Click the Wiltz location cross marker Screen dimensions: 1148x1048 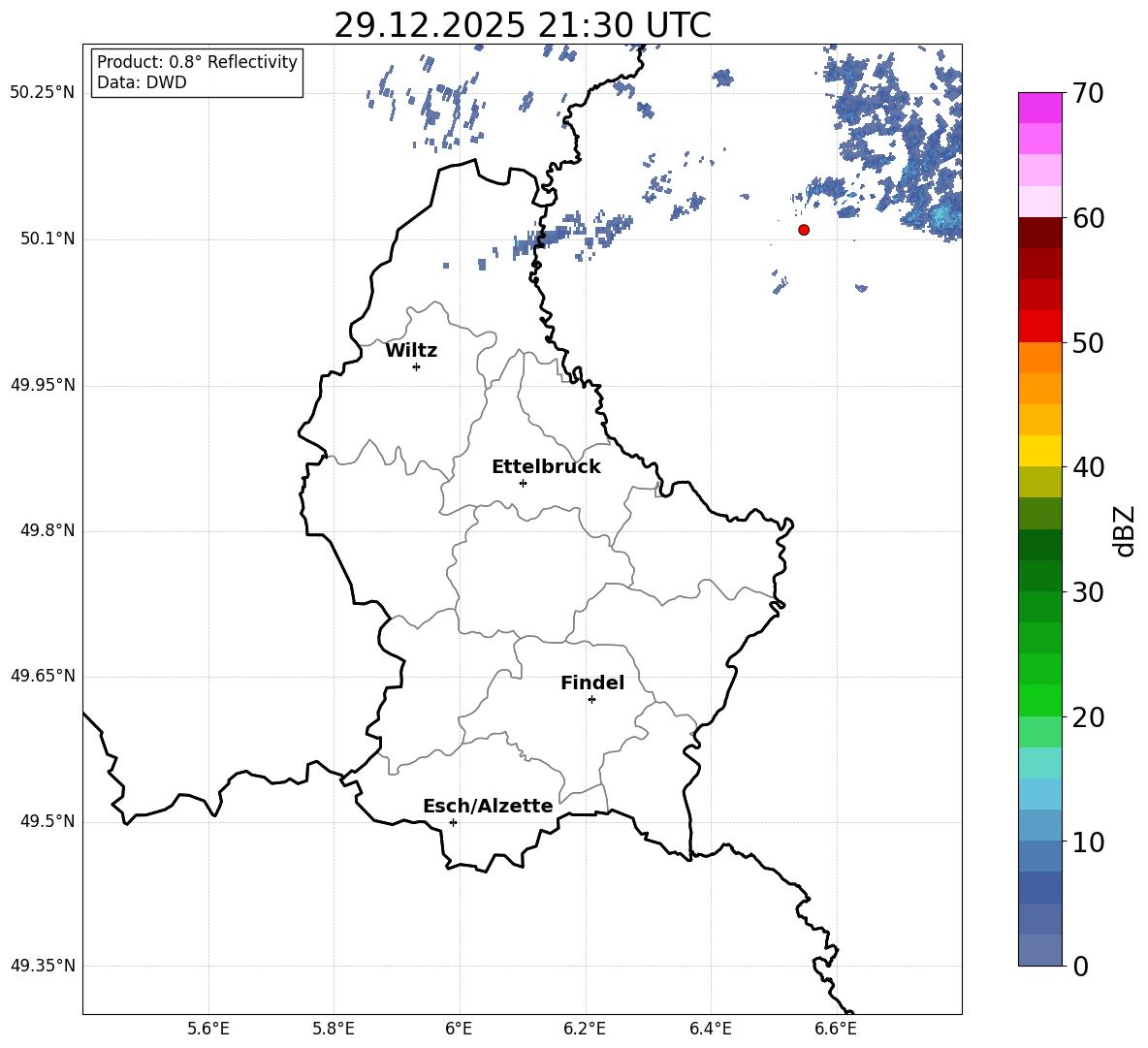[417, 366]
